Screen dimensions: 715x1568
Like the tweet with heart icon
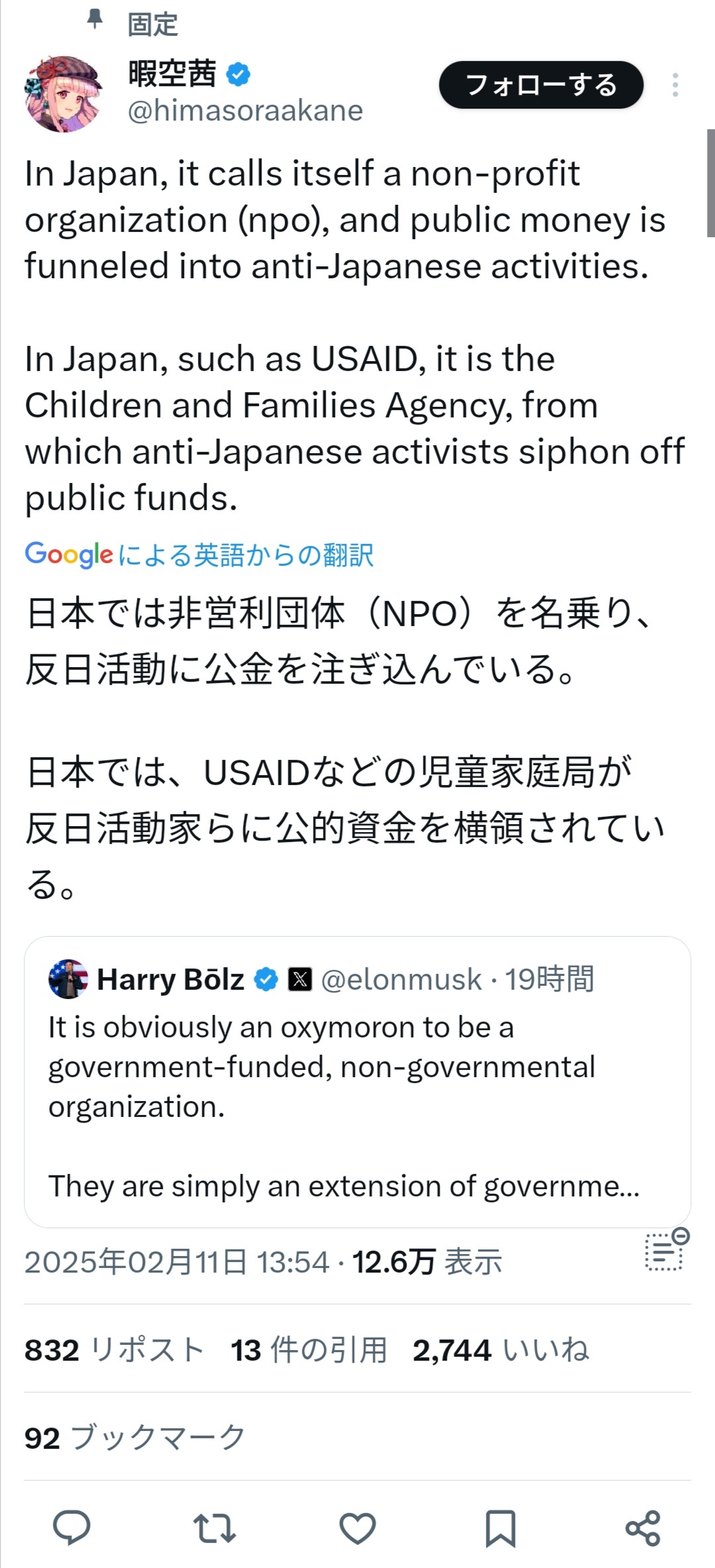click(358, 1528)
